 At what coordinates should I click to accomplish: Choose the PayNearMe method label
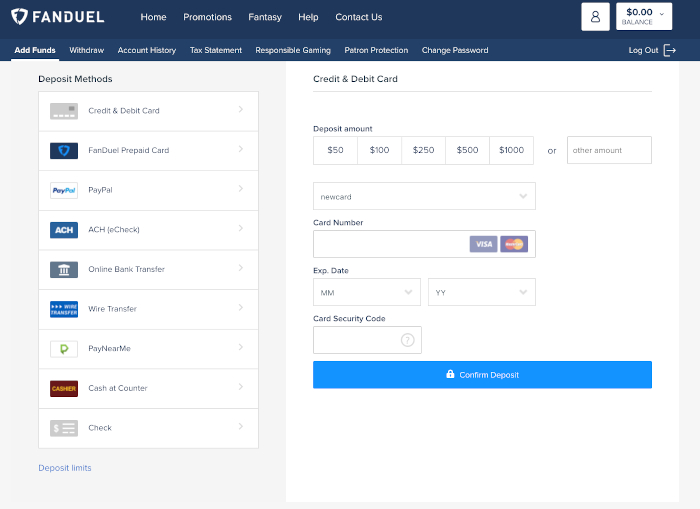click(109, 348)
